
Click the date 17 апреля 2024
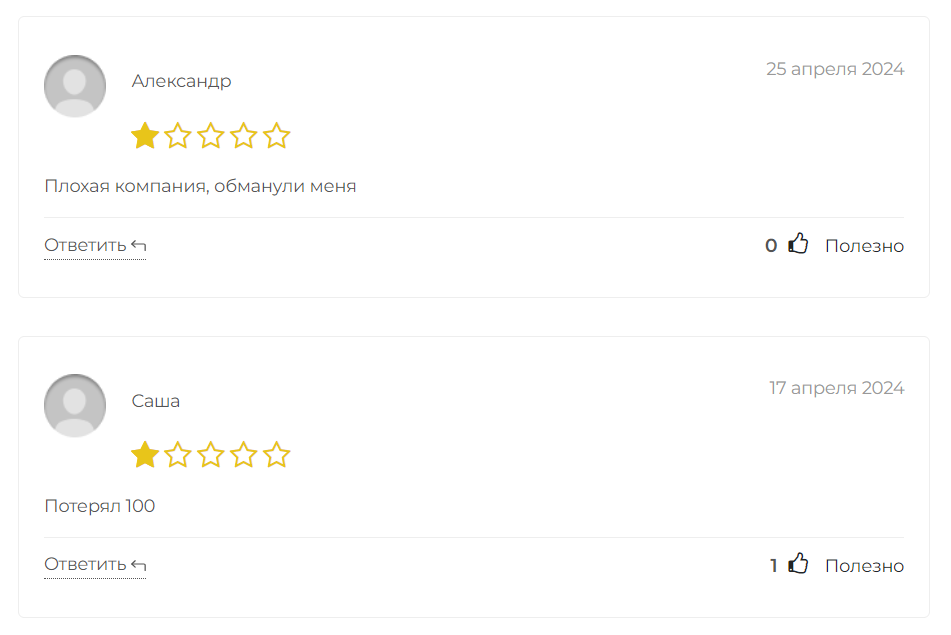(x=836, y=388)
